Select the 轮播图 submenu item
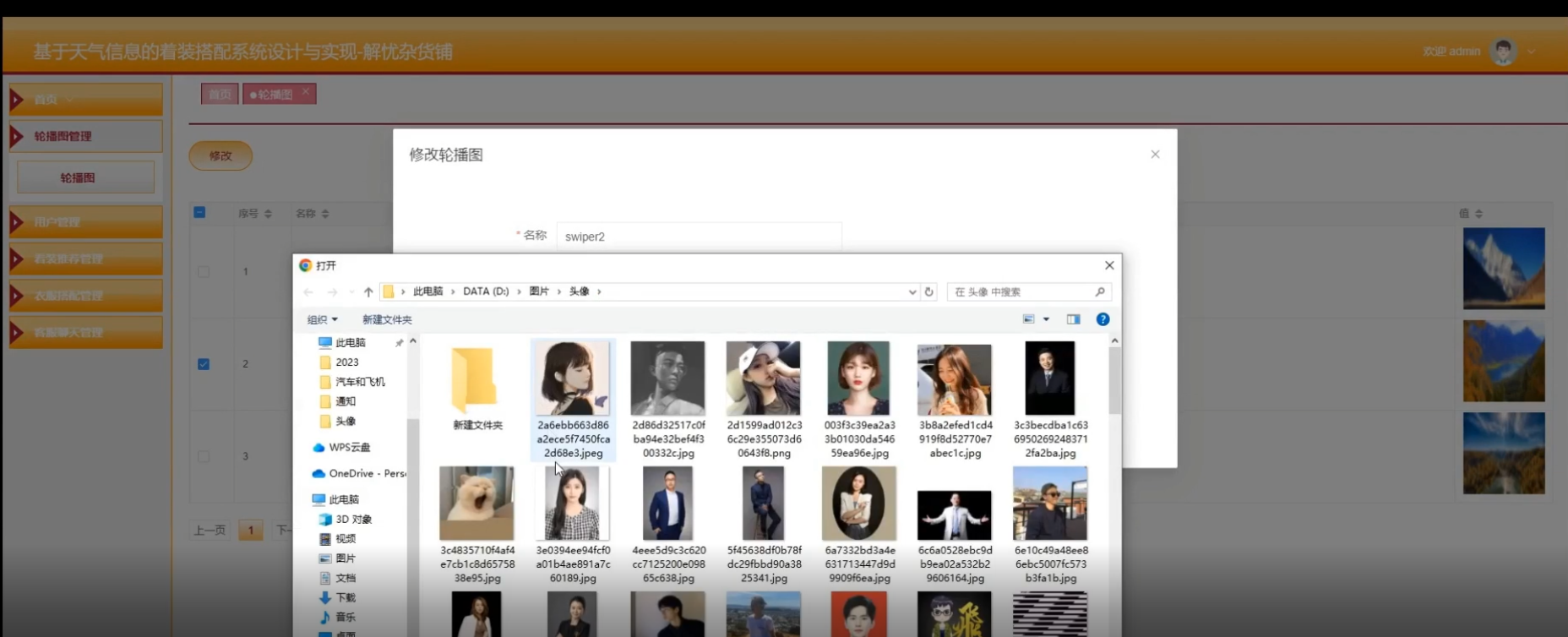This screenshot has height=637, width=1568. [86, 177]
